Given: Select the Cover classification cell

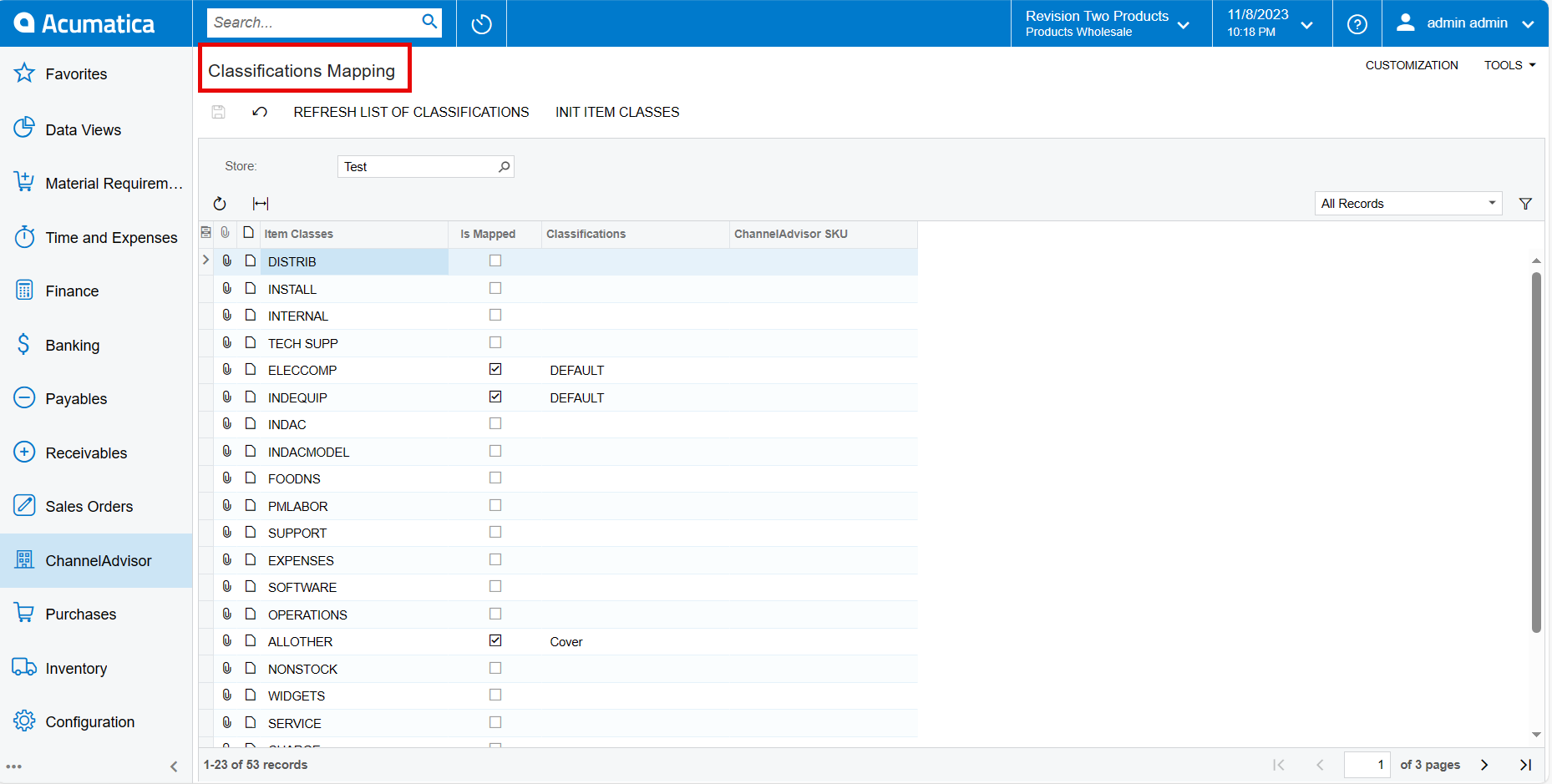Looking at the screenshot, I should point(635,641).
